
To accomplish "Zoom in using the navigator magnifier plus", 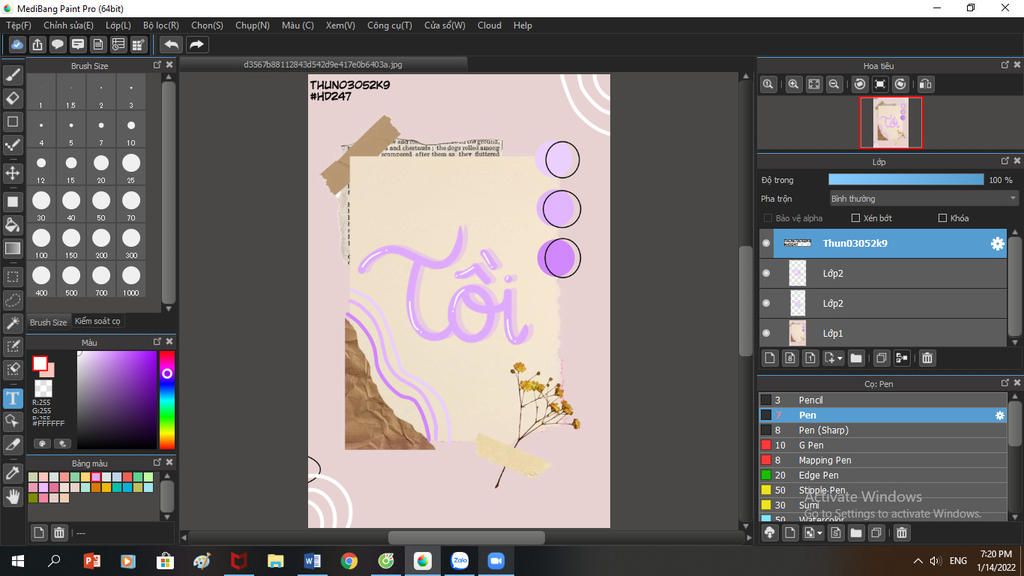I will tap(793, 84).
